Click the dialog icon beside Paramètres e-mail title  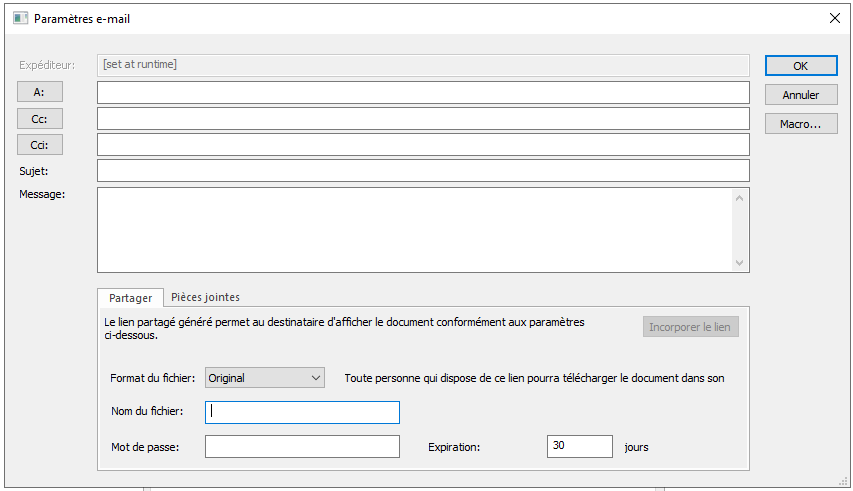tap(21, 18)
